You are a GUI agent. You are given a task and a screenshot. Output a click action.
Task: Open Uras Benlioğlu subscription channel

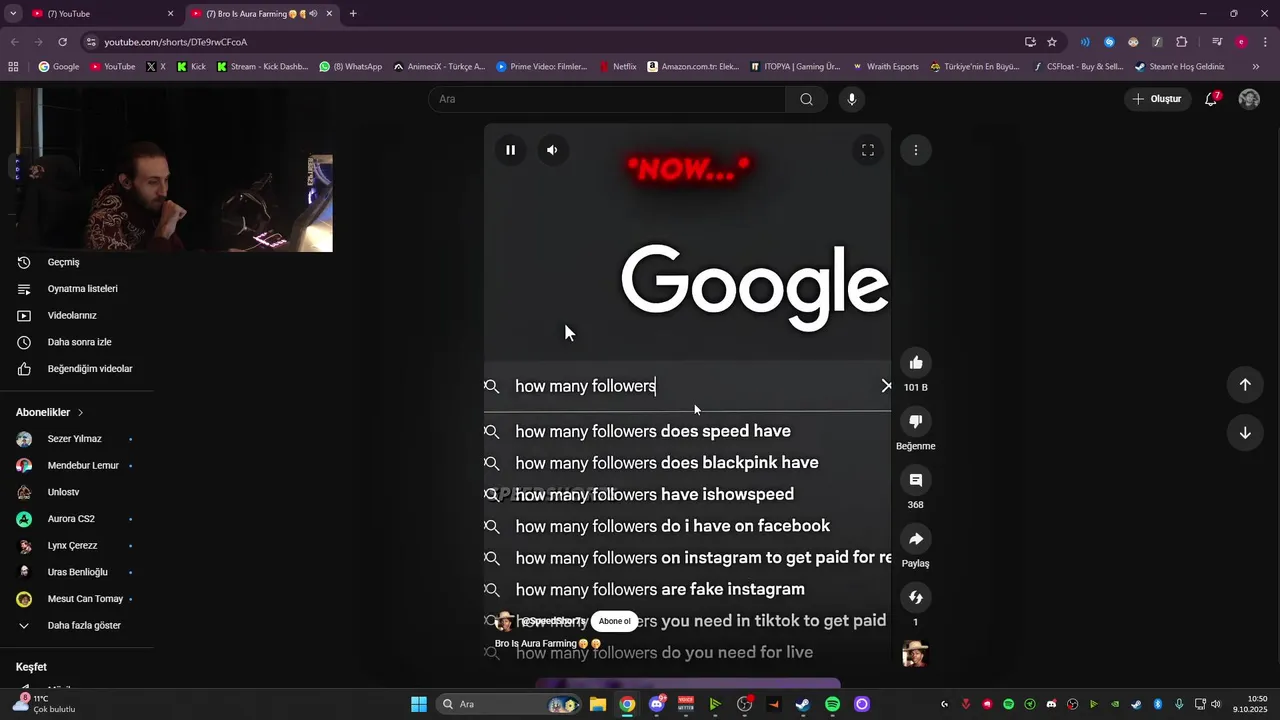coord(76,572)
